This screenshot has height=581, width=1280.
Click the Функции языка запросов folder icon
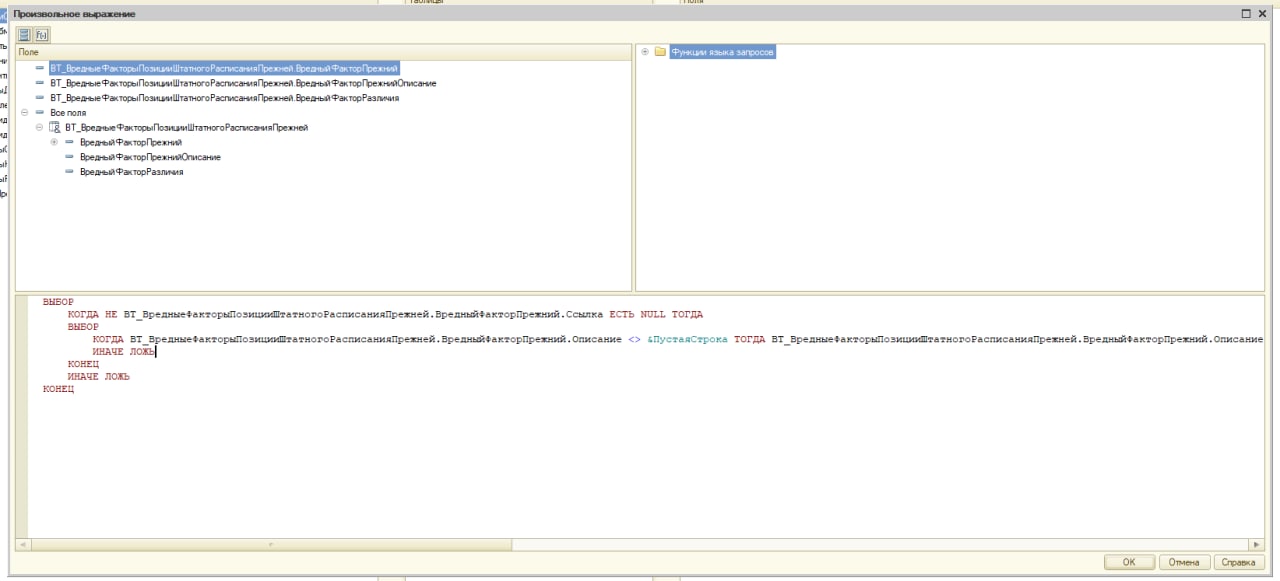tap(660, 52)
